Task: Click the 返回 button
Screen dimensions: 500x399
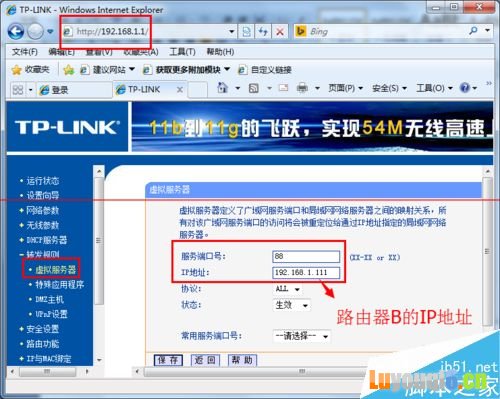Action: tap(205, 360)
